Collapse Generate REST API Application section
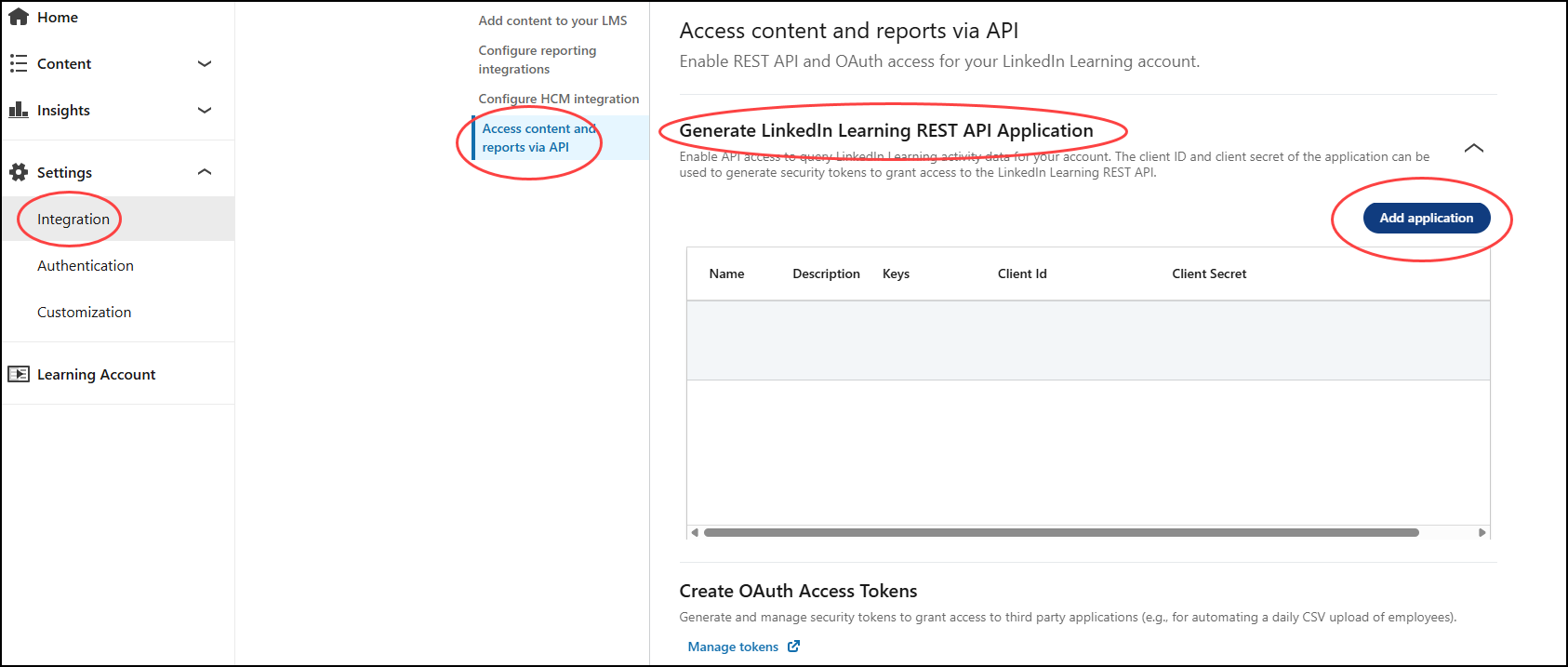 1473,149
